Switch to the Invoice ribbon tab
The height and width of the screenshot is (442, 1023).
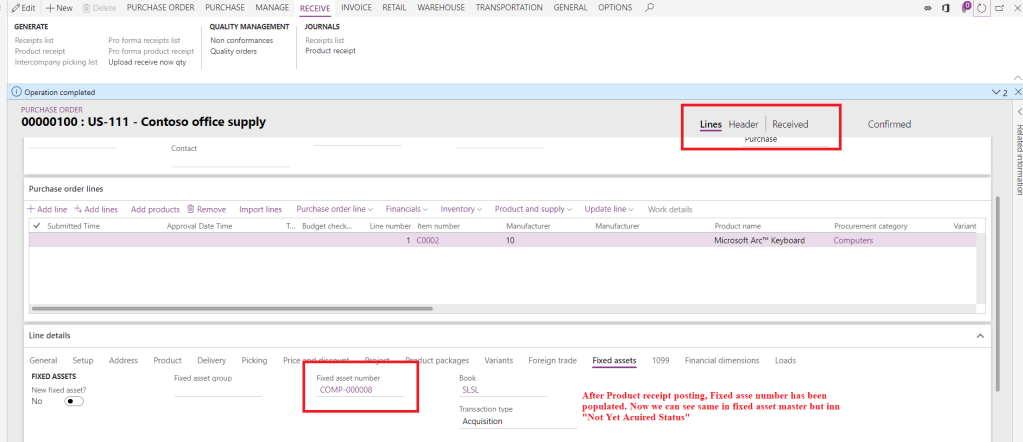click(x=356, y=8)
